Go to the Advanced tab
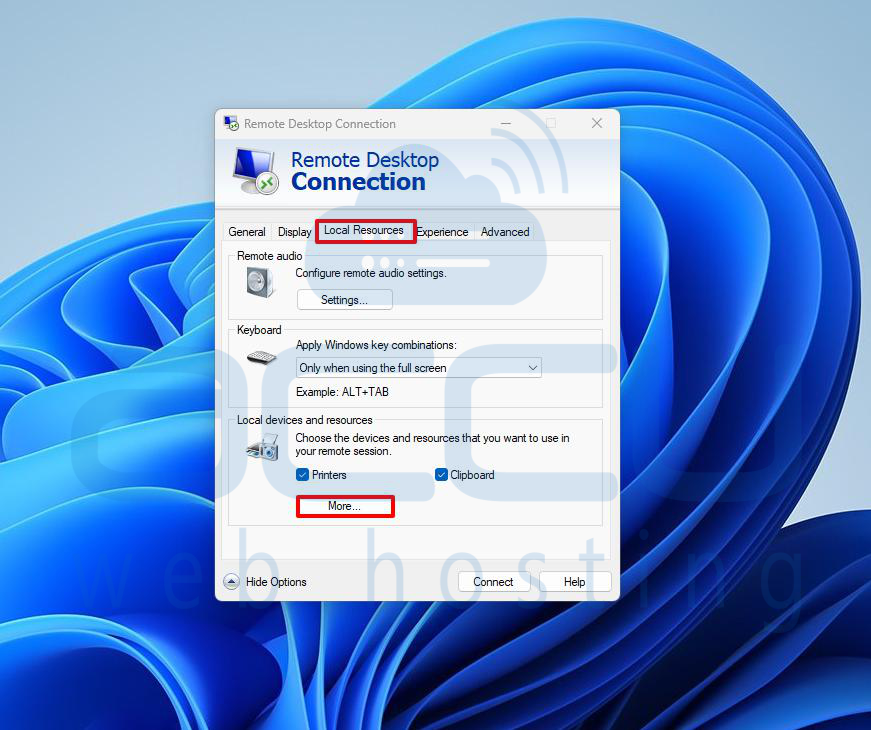Viewport: 871px width, 730px height. coord(505,232)
